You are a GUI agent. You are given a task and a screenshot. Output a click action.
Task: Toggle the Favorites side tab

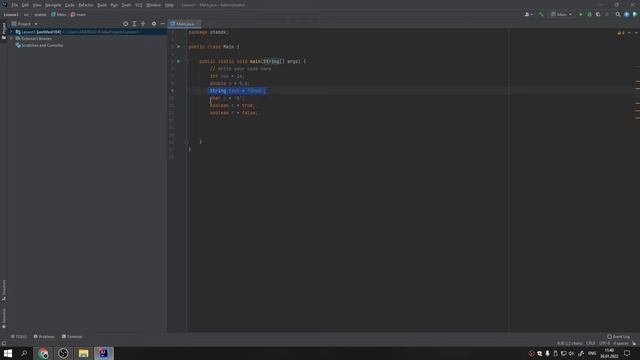tap(4, 318)
